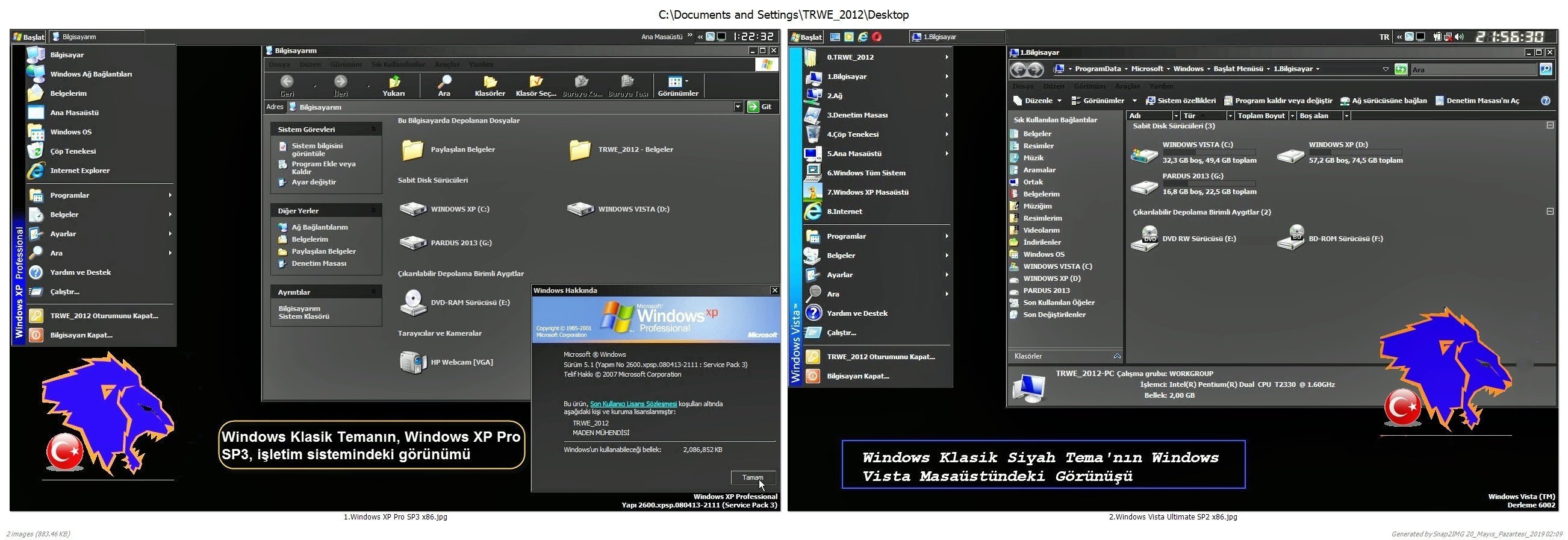Click Yardım ve Destek in Vista start menu
The width and height of the screenshot is (1568, 540).
[x=877, y=313]
